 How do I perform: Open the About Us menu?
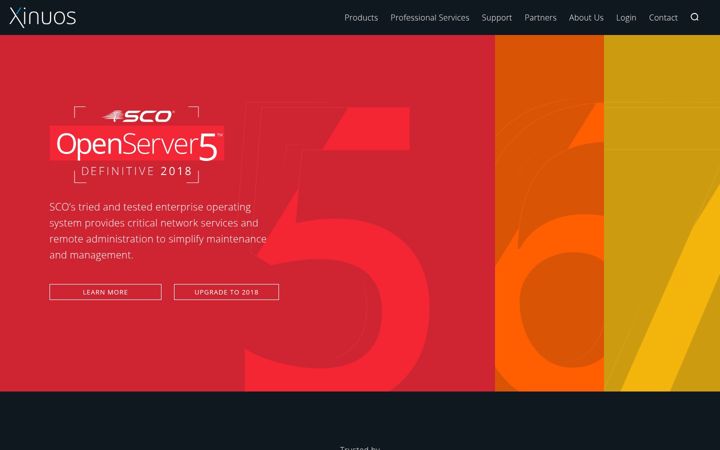pyautogui.click(x=586, y=17)
